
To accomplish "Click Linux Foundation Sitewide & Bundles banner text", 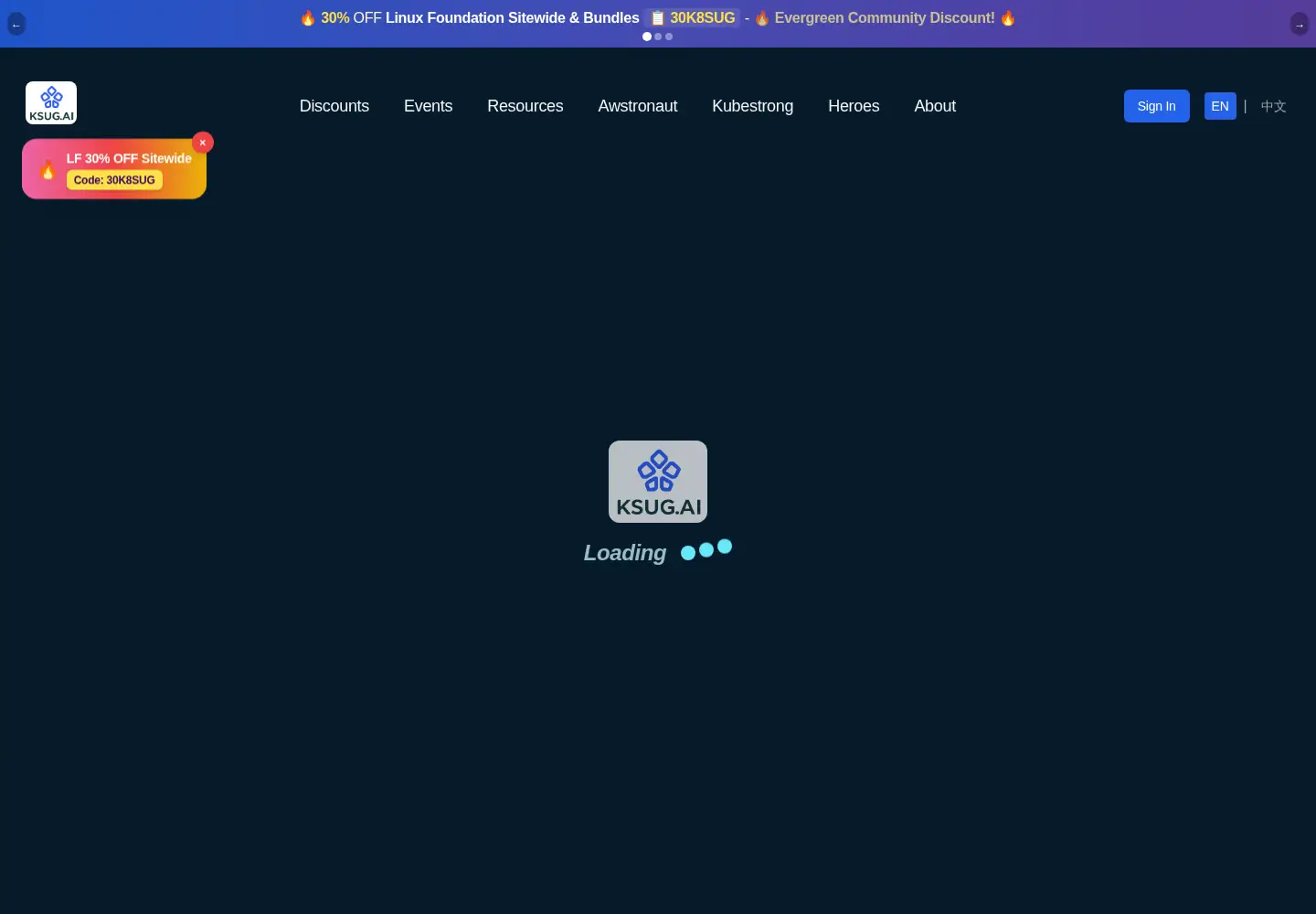I will coord(512,18).
